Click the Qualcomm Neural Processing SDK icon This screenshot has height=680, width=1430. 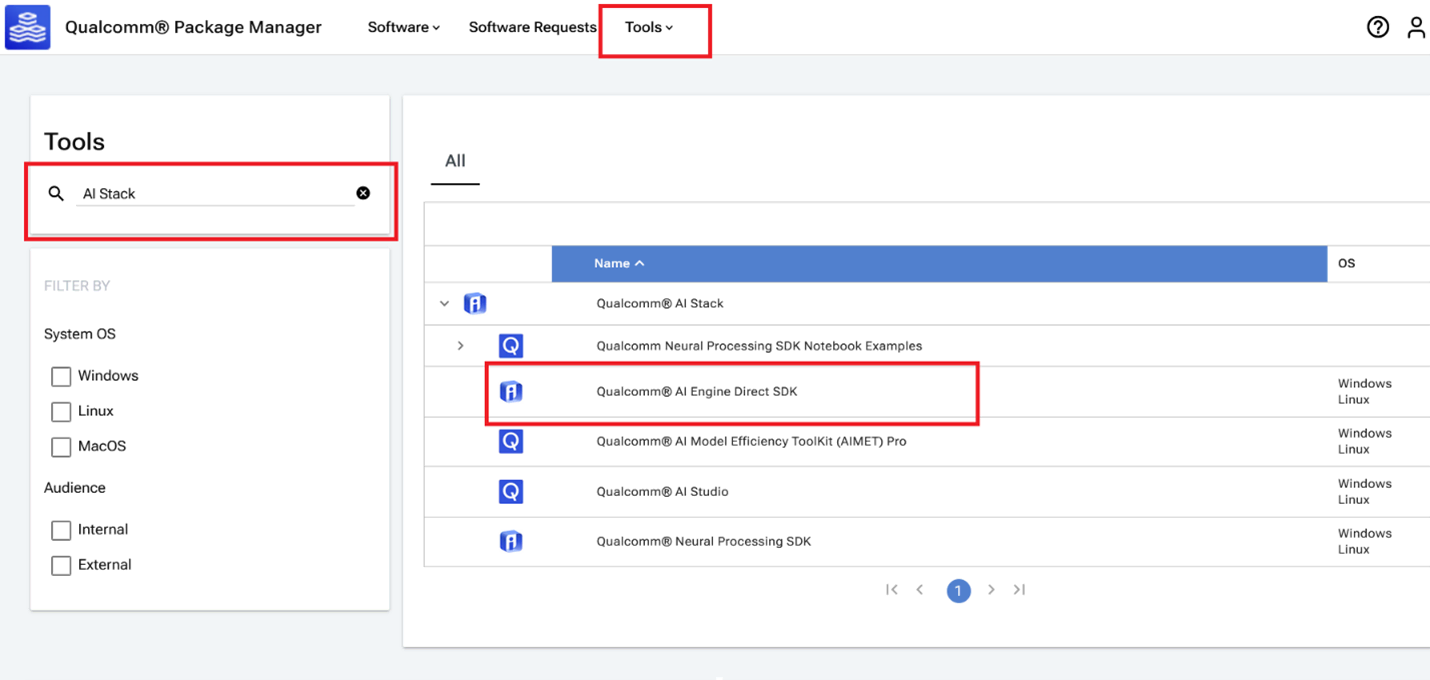click(511, 542)
